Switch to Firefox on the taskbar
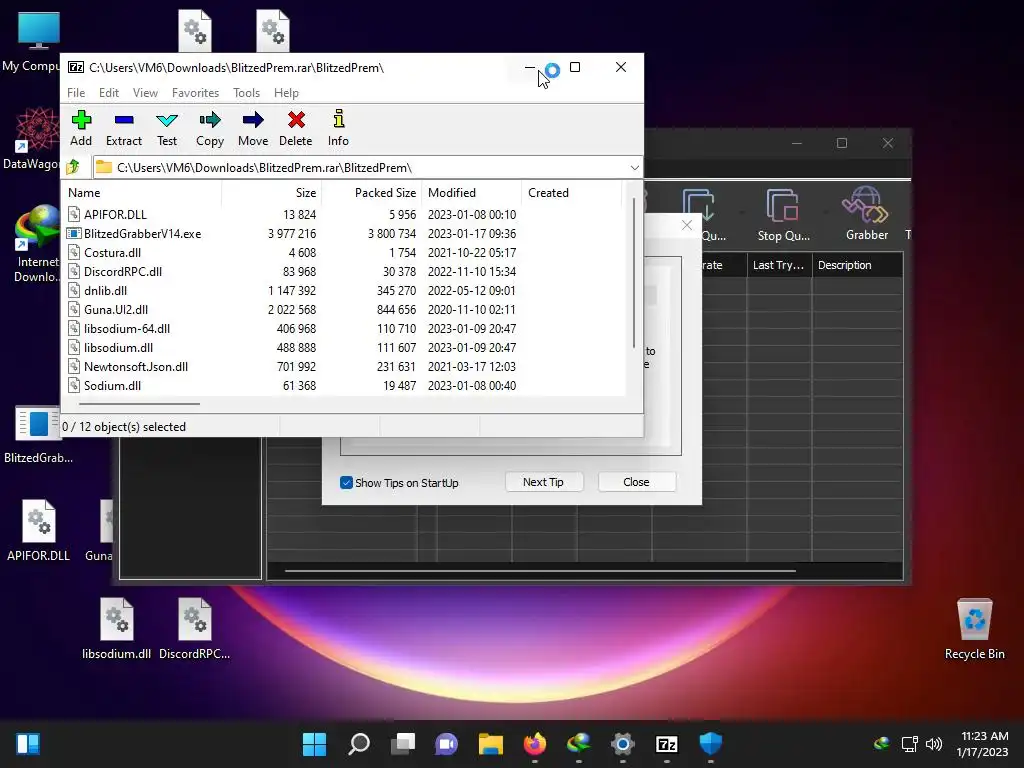 (x=535, y=744)
